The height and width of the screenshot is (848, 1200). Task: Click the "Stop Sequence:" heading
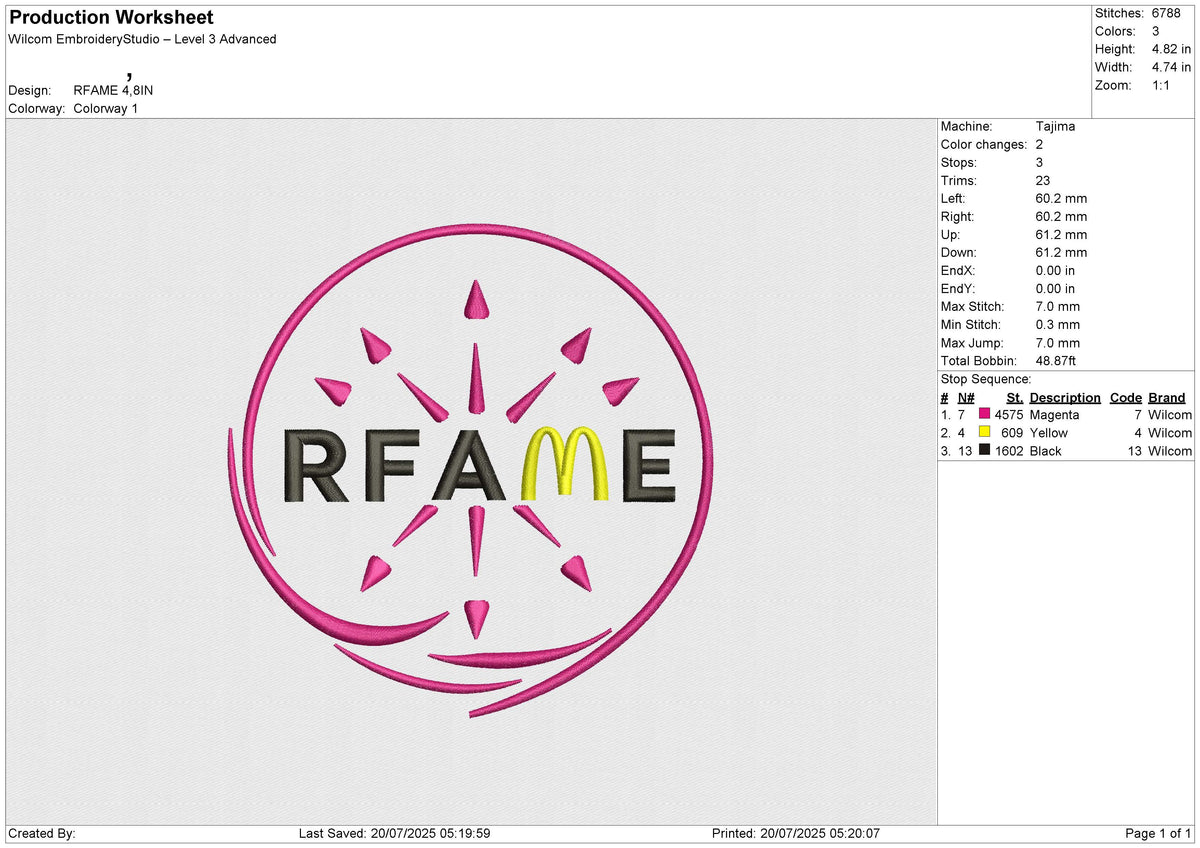pos(986,379)
